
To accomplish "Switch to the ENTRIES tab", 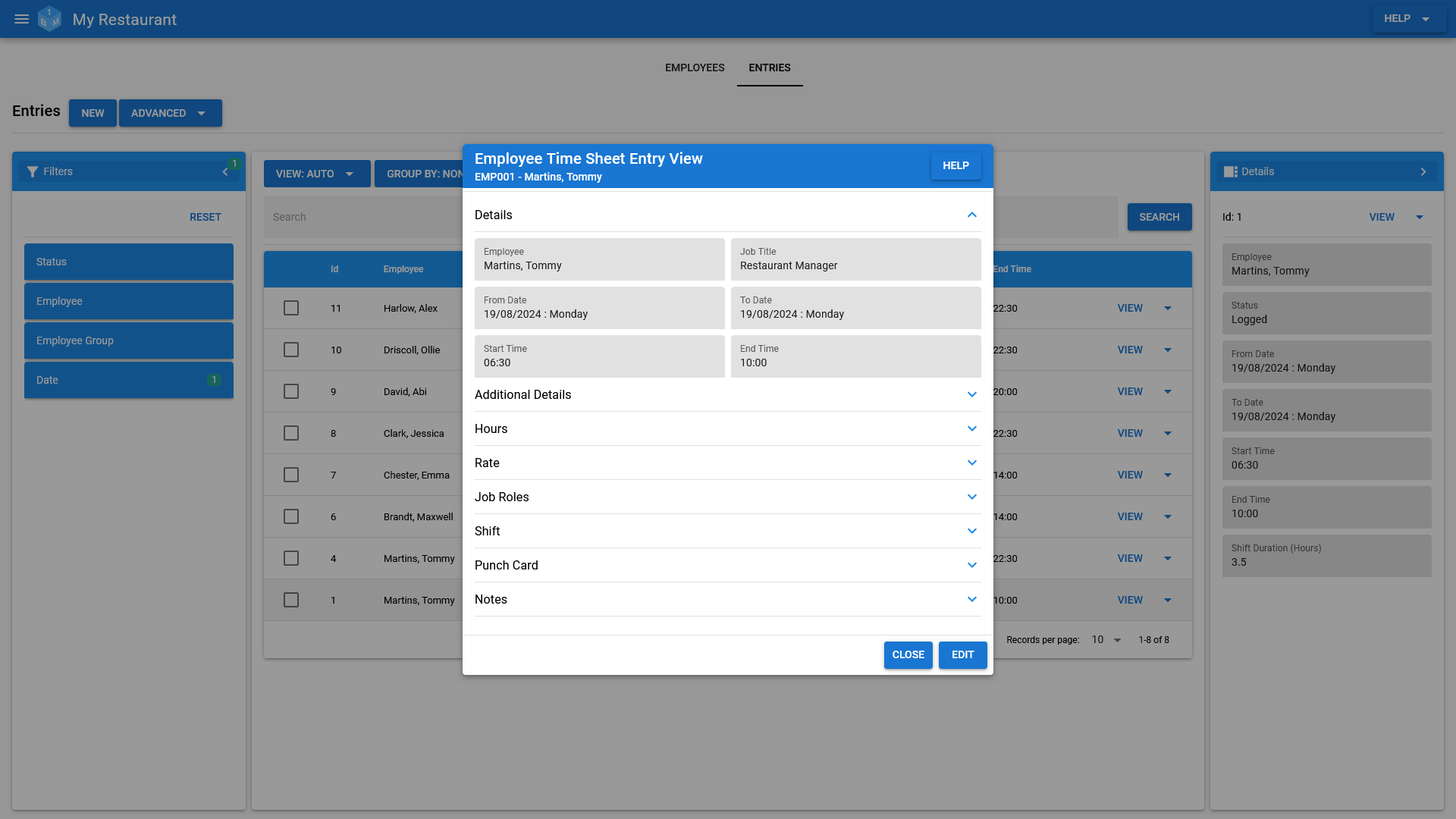I will point(770,67).
